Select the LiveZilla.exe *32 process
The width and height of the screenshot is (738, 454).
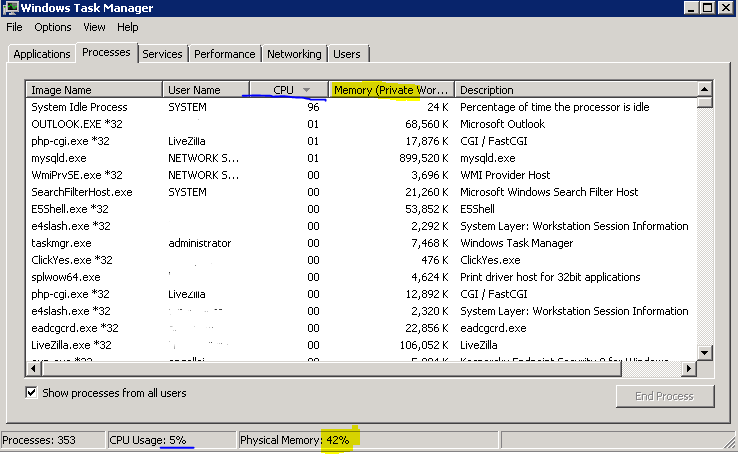[x=361, y=345]
